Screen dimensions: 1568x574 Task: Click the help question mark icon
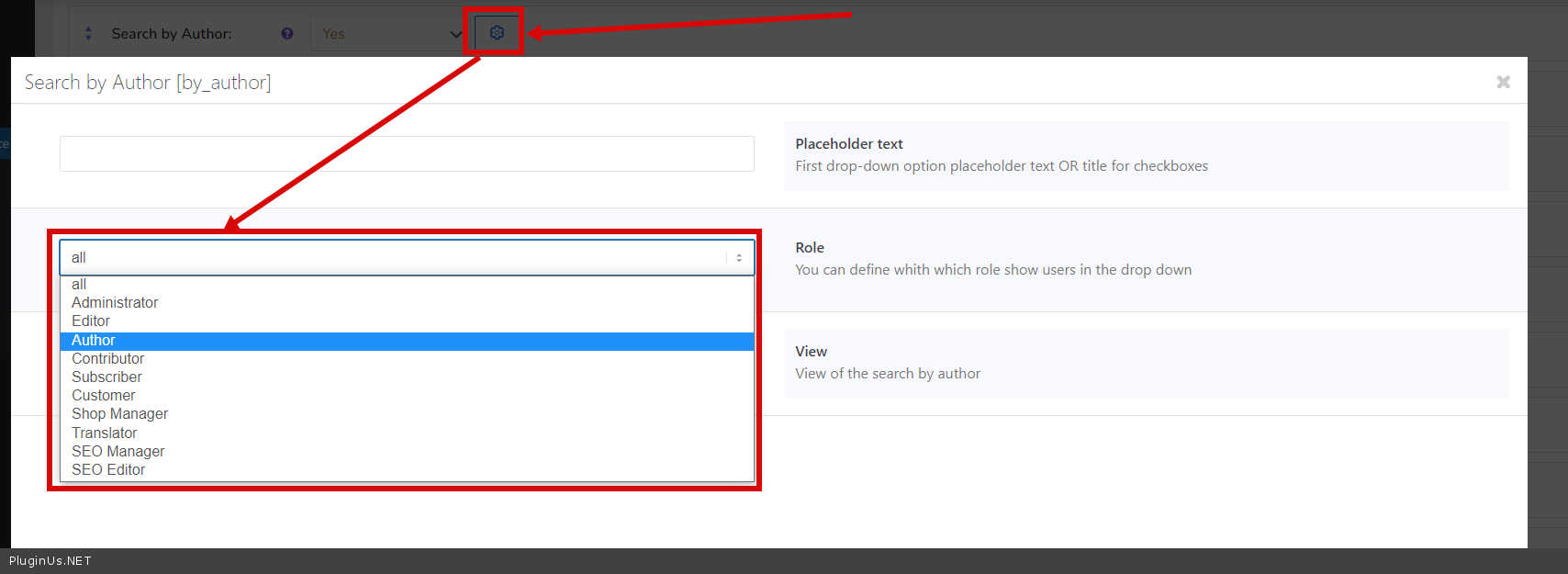click(287, 34)
